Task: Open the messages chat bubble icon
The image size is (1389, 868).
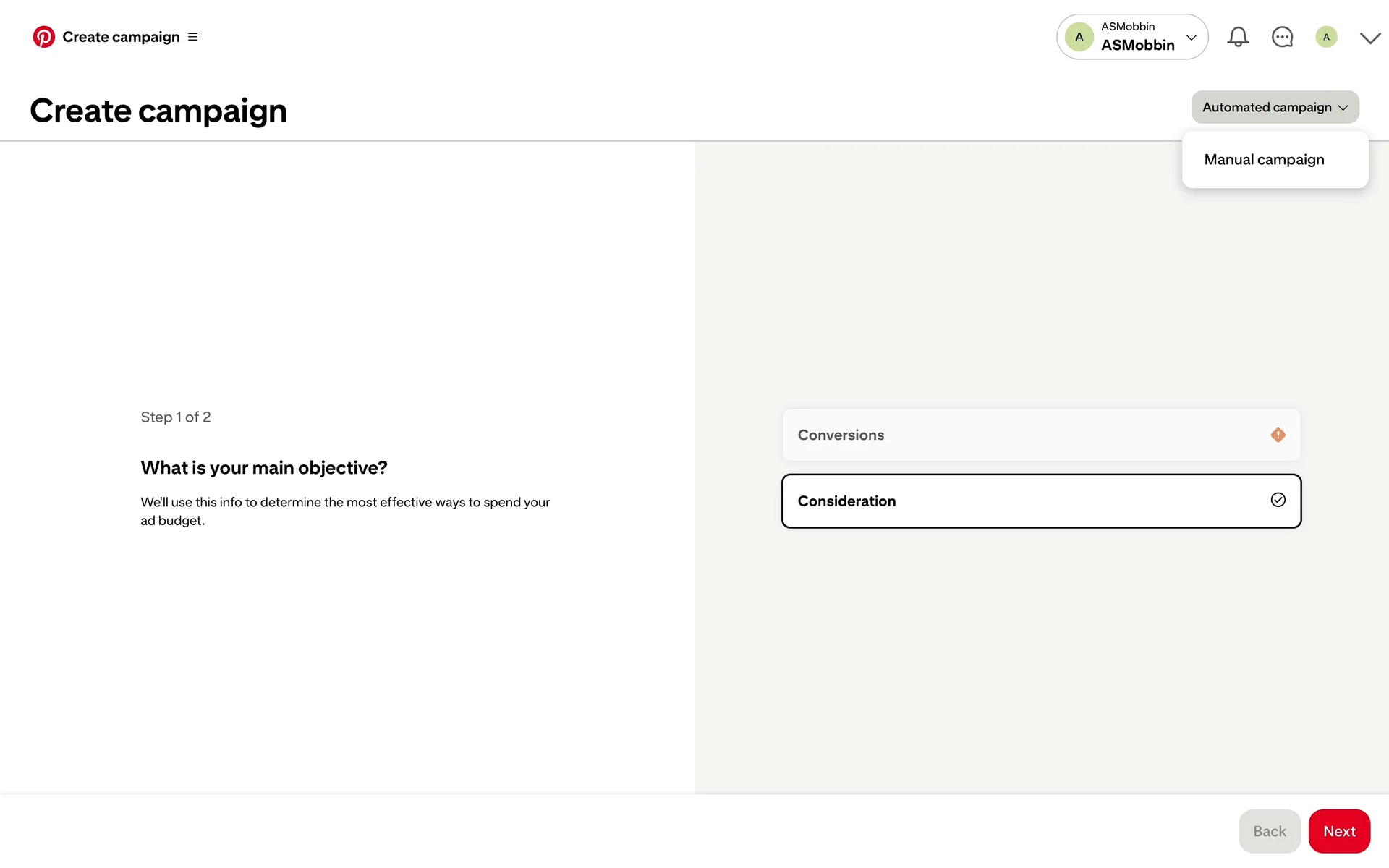Action: [x=1282, y=37]
